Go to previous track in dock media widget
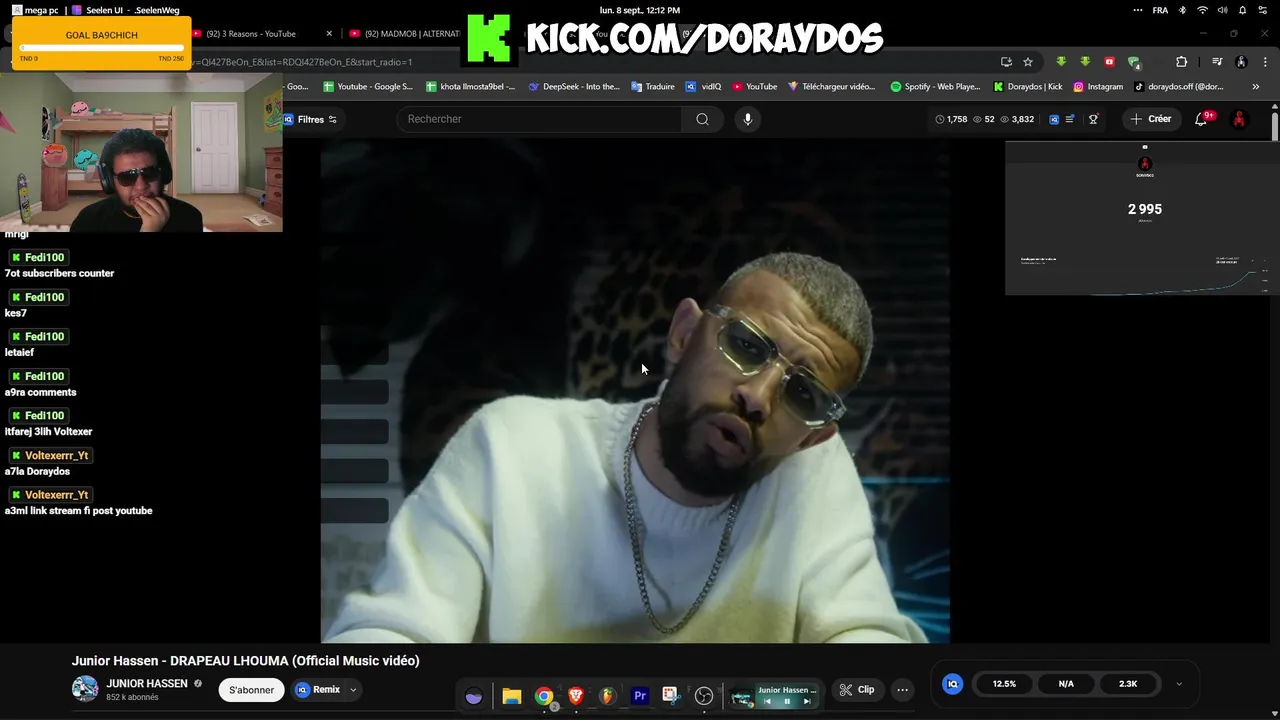 767,702
